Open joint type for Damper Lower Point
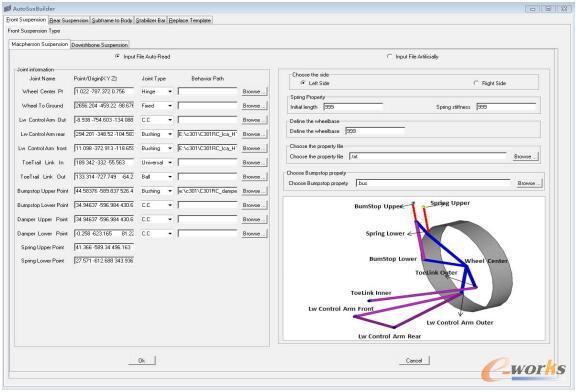The width and height of the screenshot is (576, 392). [170, 234]
